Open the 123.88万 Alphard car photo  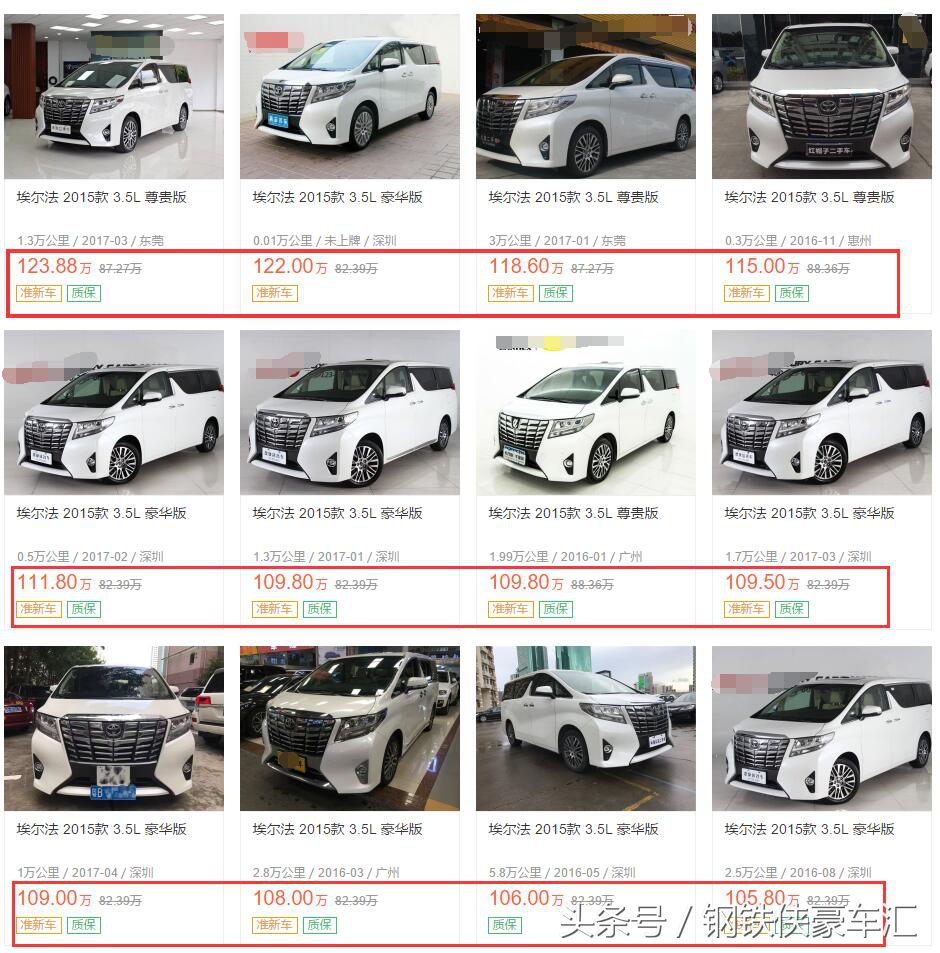coord(114,97)
